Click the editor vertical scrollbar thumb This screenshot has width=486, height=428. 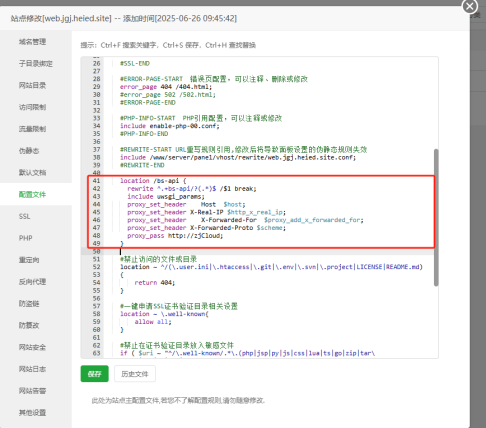436,217
